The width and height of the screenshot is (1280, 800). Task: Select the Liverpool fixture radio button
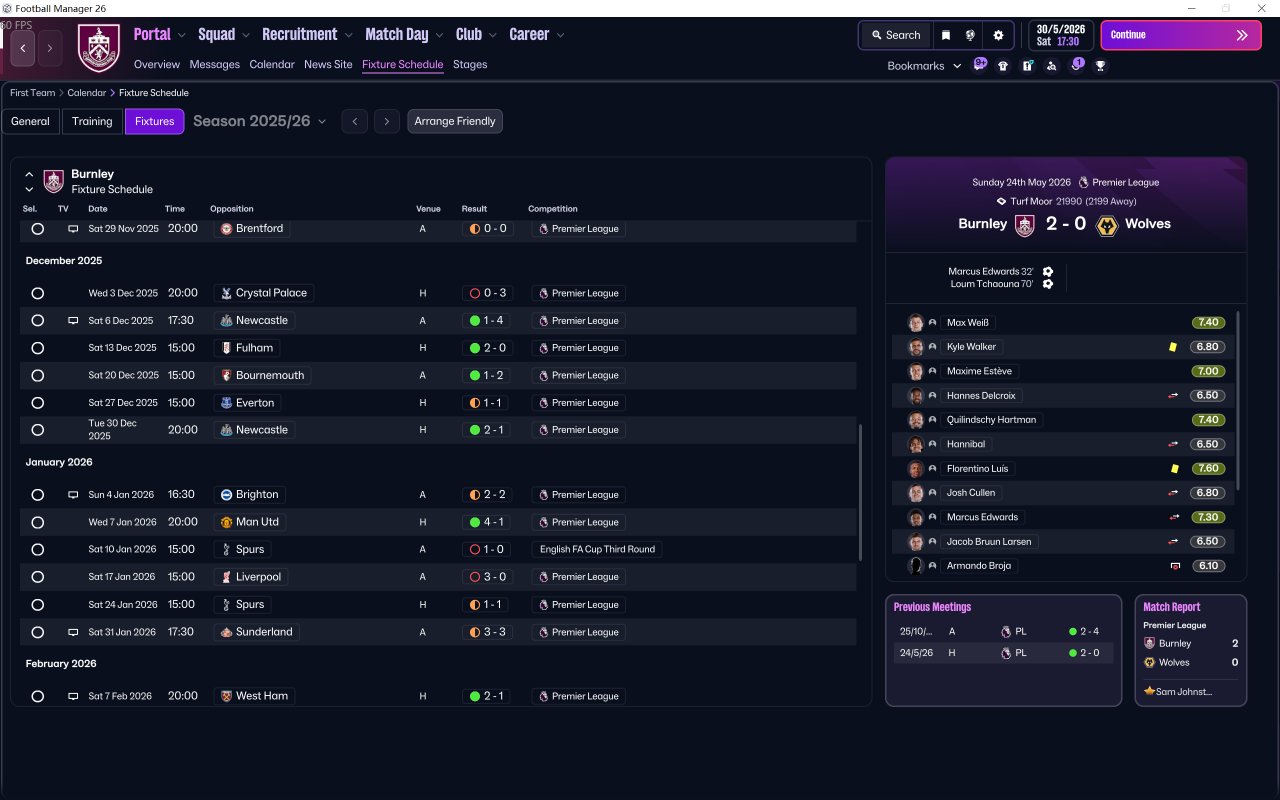tap(37, 577)
